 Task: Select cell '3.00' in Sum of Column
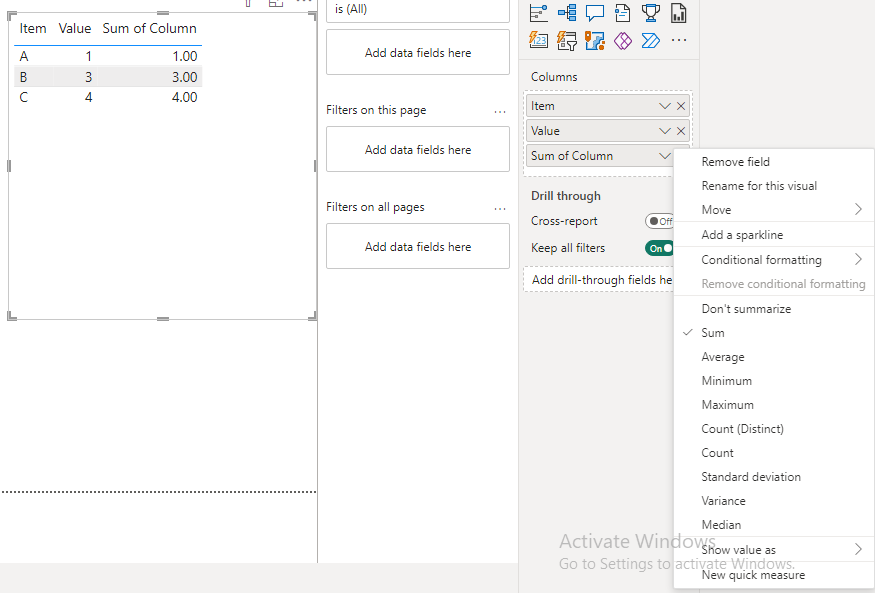(185, 77)
